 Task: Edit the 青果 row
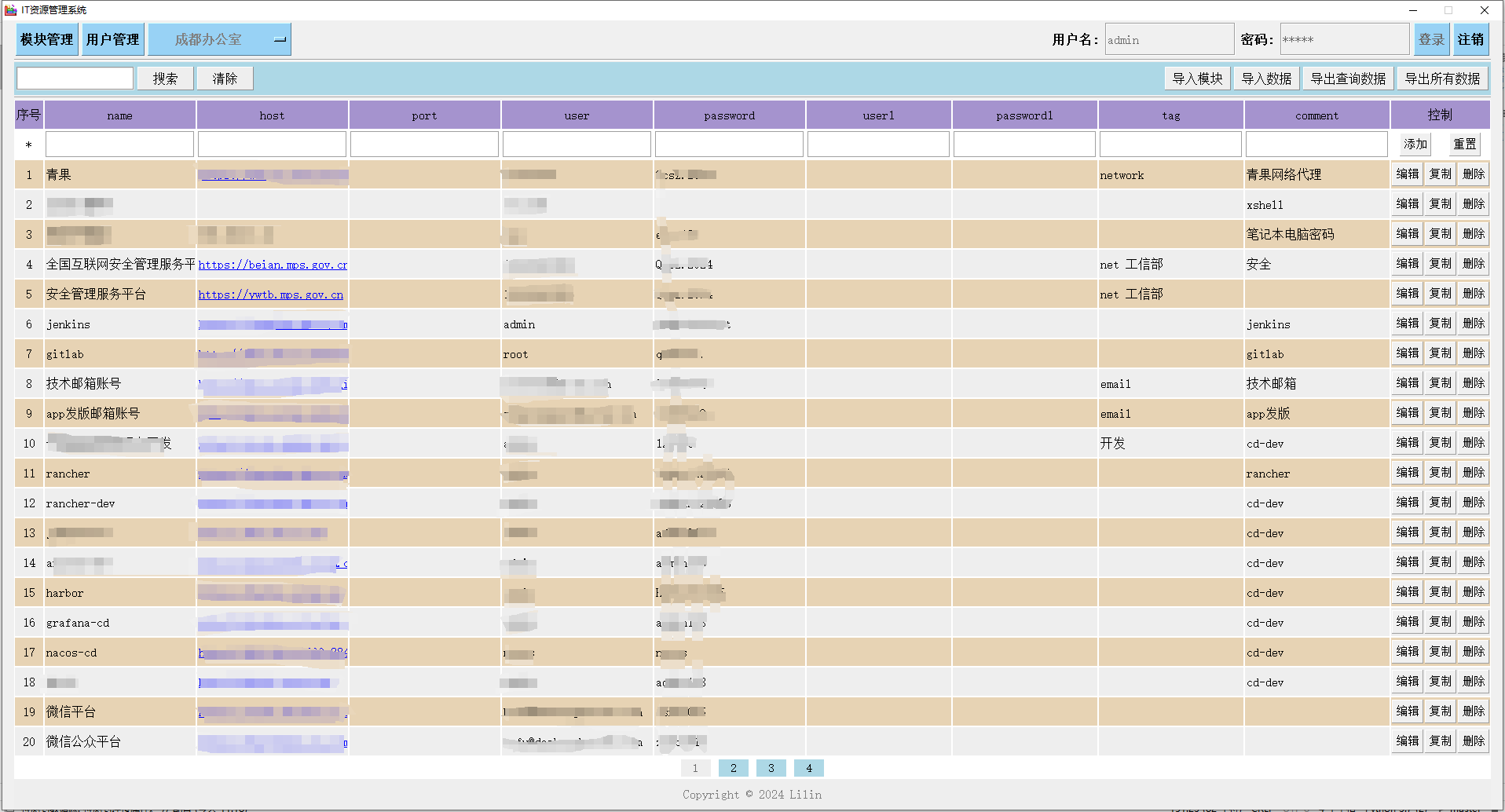[1408, 174]
